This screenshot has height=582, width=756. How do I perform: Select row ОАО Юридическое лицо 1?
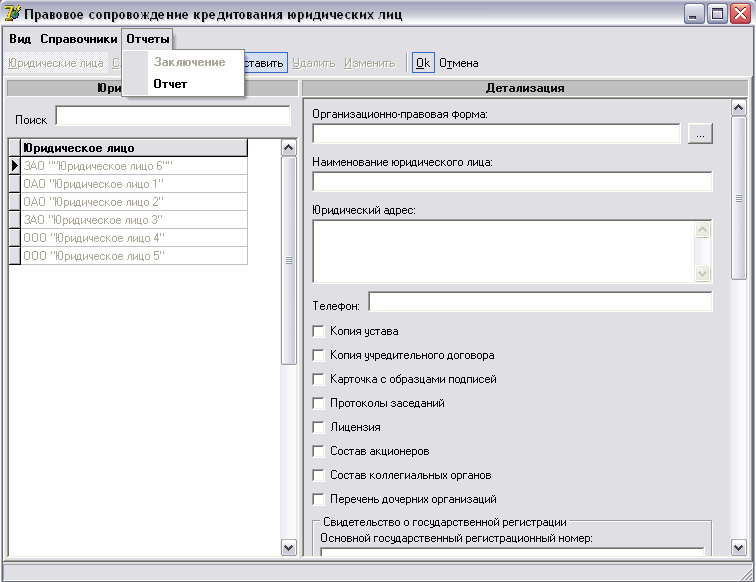tap(134, 184)
